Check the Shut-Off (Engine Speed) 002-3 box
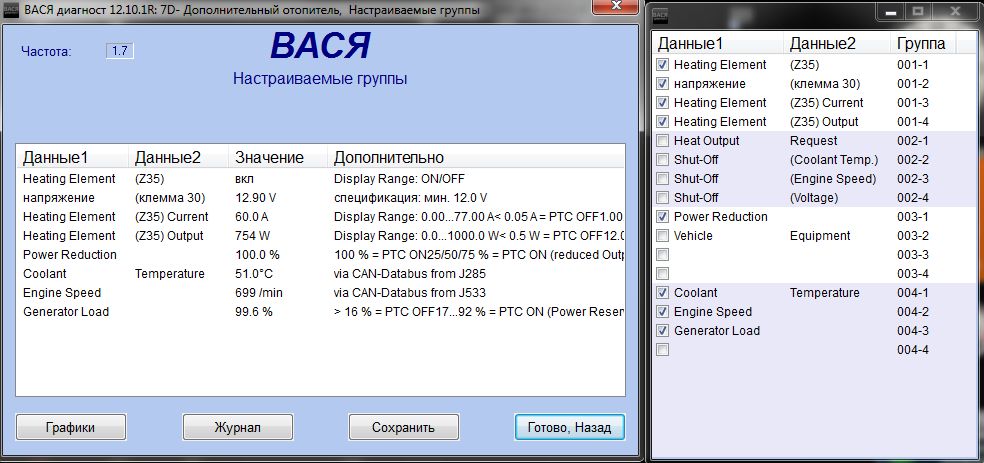984x463 pixels. point(662,179)
